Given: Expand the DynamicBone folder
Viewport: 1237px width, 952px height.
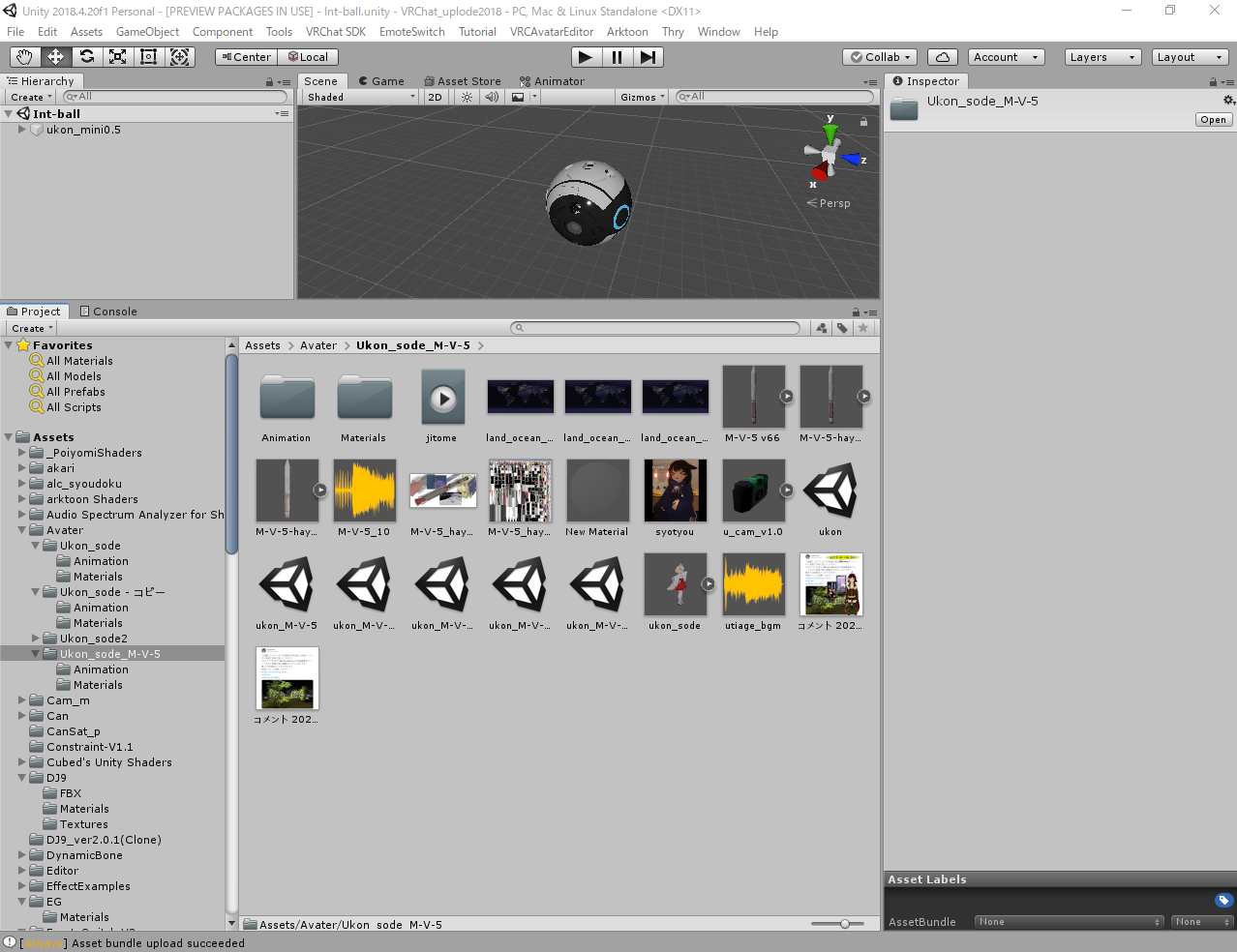Looking at the screenshot, I should tap(22, 855).
